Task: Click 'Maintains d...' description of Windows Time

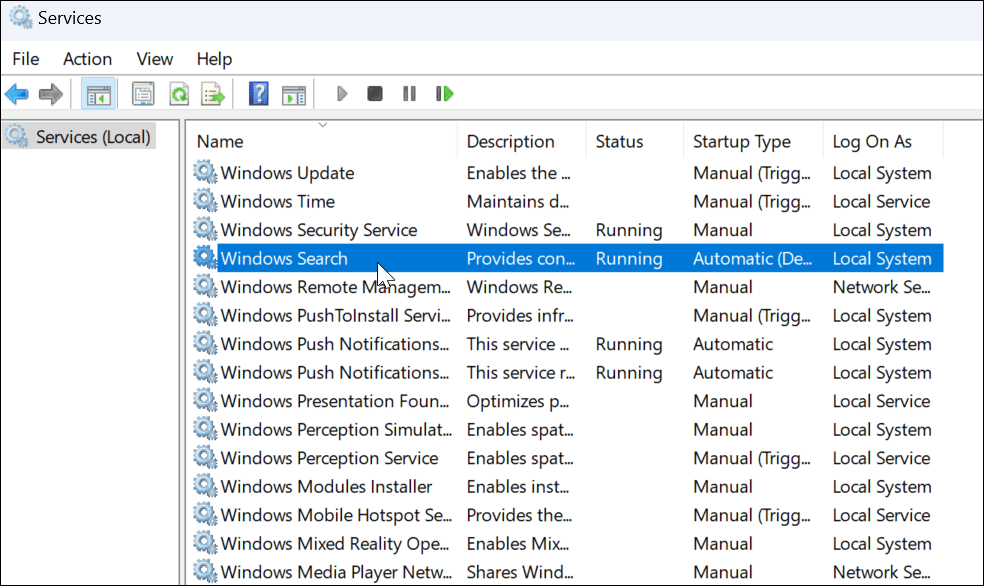Action: tap(518, 201)
